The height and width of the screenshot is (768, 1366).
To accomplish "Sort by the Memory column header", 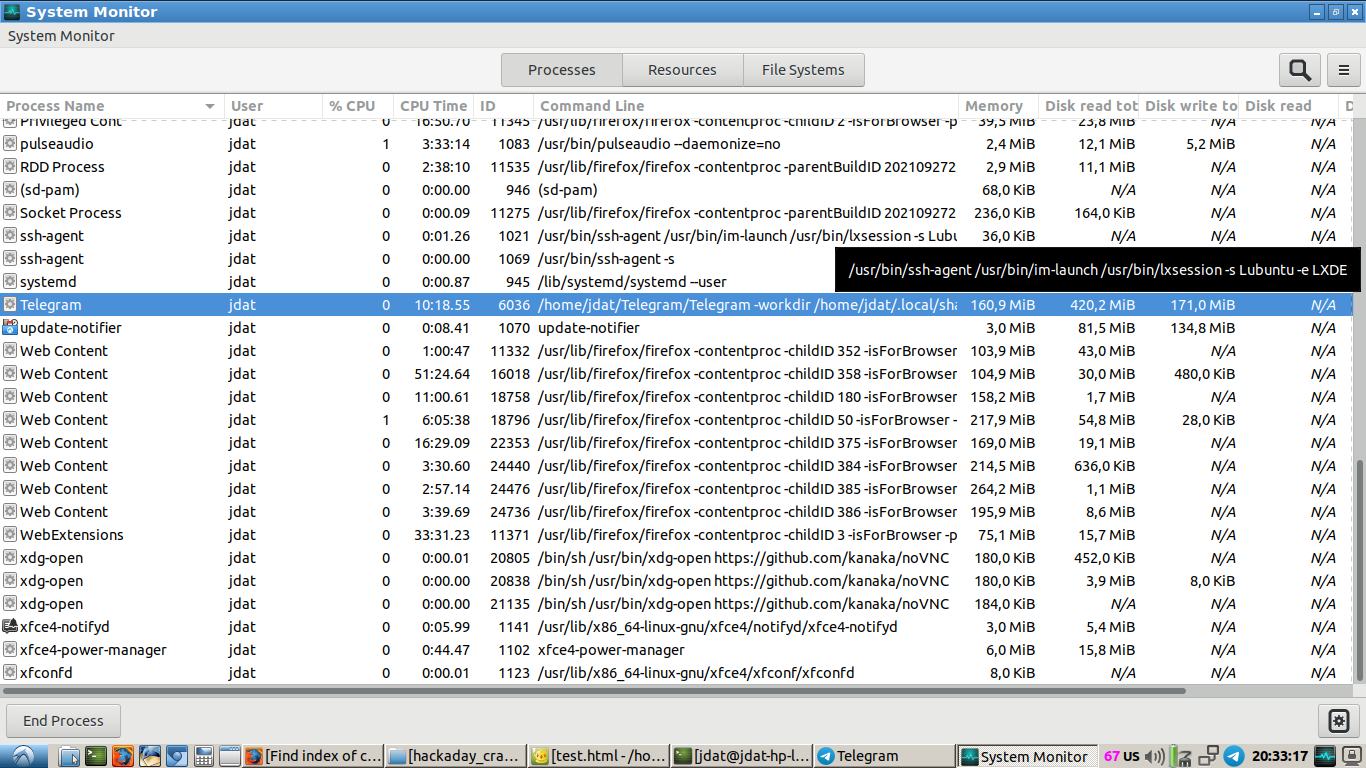I will coord(998,106).
